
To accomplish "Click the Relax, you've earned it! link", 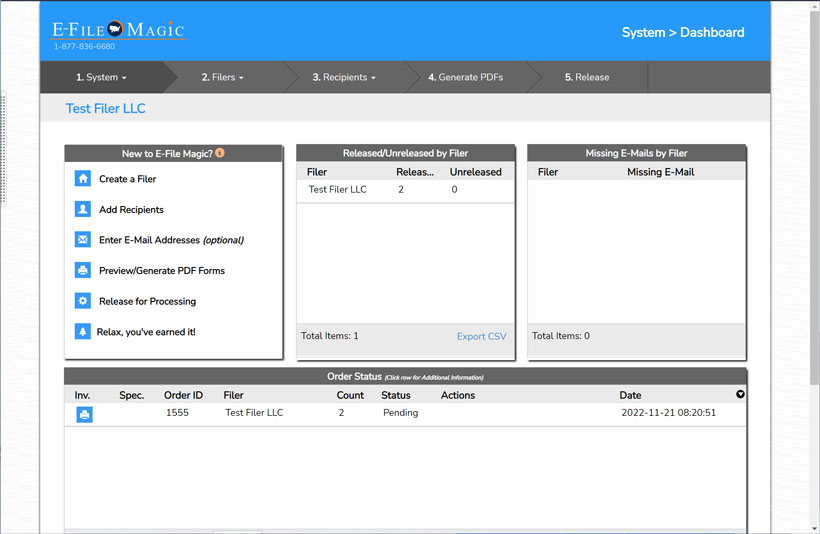I will (146, 332).
